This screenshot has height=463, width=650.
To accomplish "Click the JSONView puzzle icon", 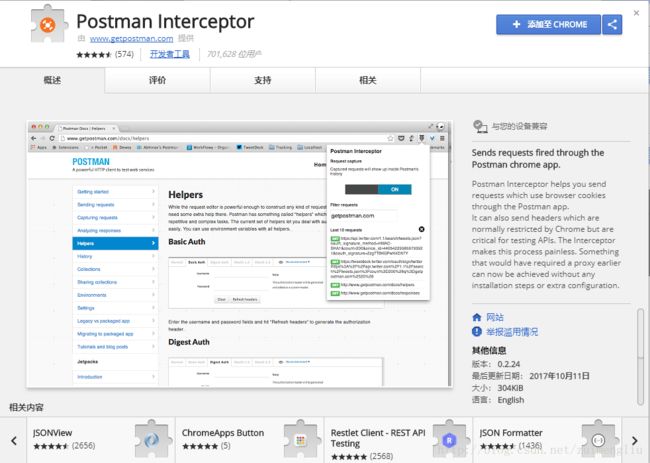I will point(152,439).
